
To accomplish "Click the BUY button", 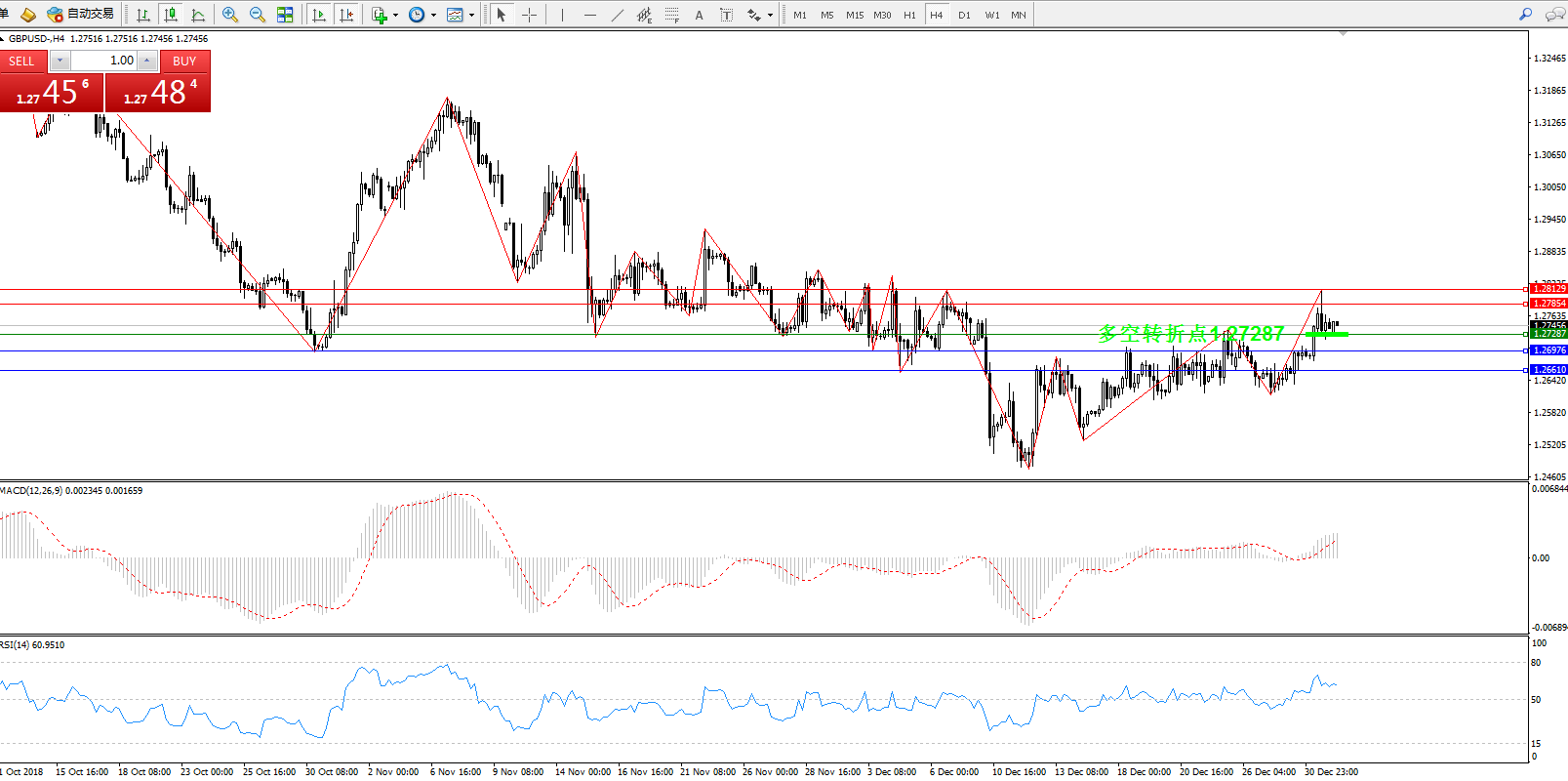I will point(184,61).
